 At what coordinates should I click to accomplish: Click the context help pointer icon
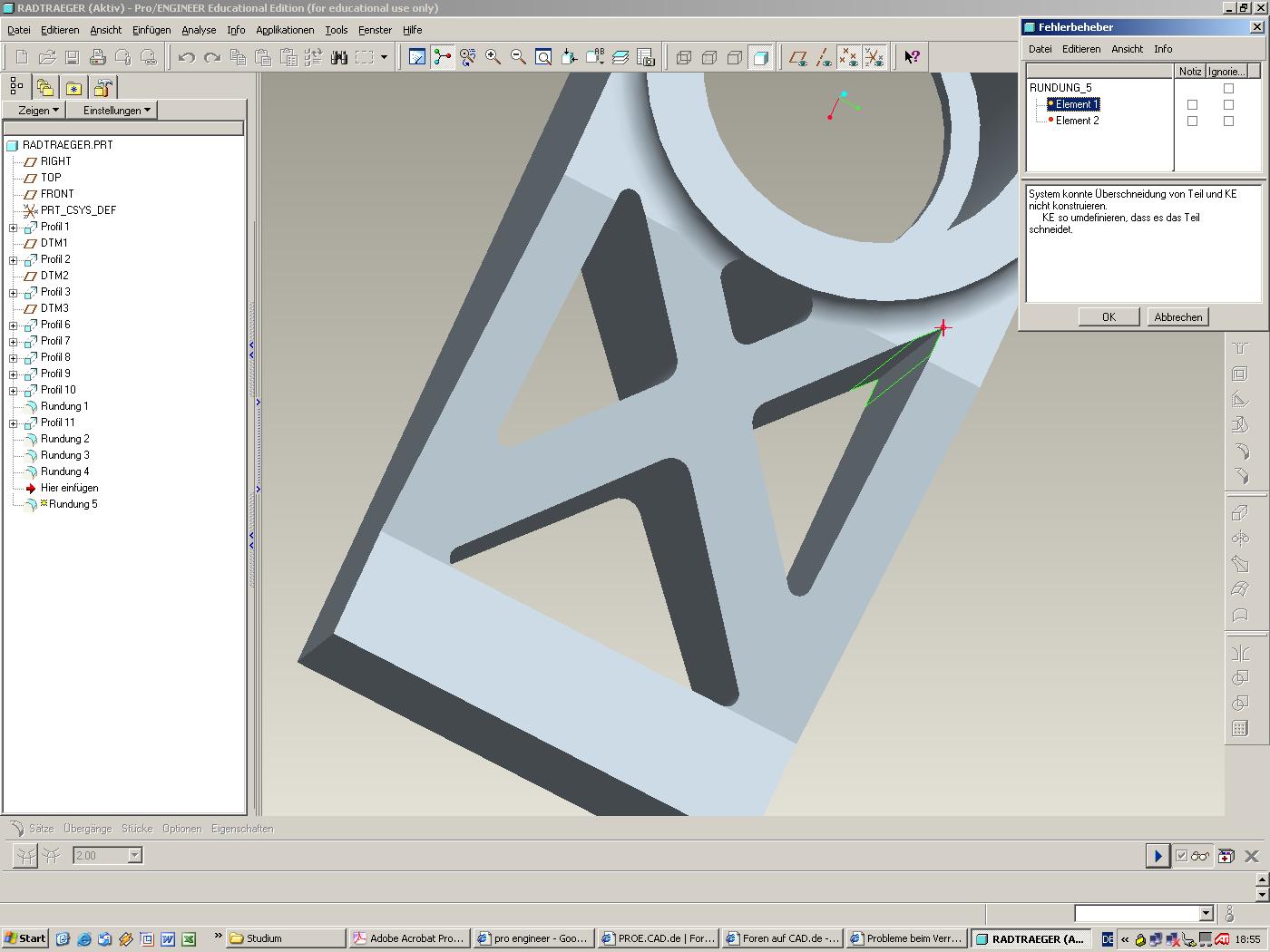pos(912,57)
